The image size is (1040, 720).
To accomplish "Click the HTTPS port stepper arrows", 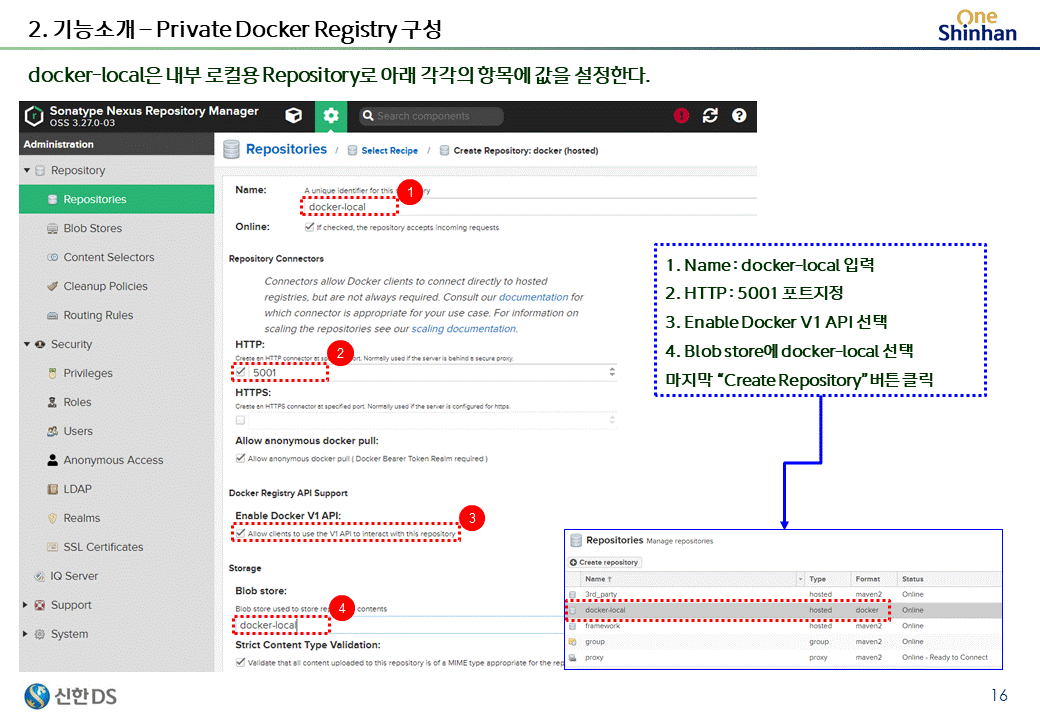I will pos(612,420).
